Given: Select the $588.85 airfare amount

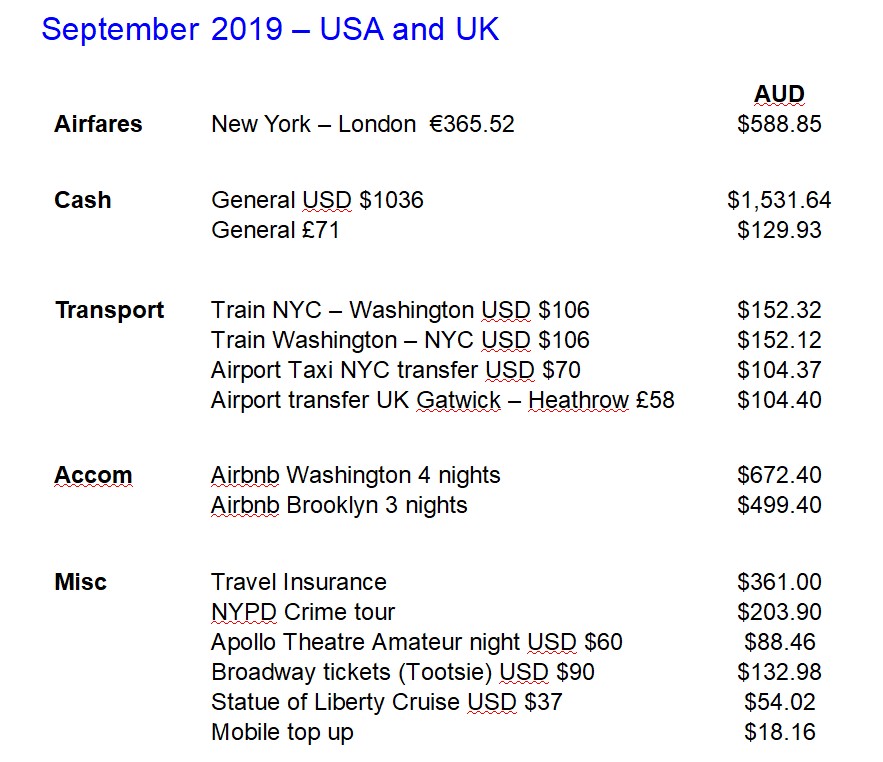Looking at the screenshot, I should (x=779, y=124).
